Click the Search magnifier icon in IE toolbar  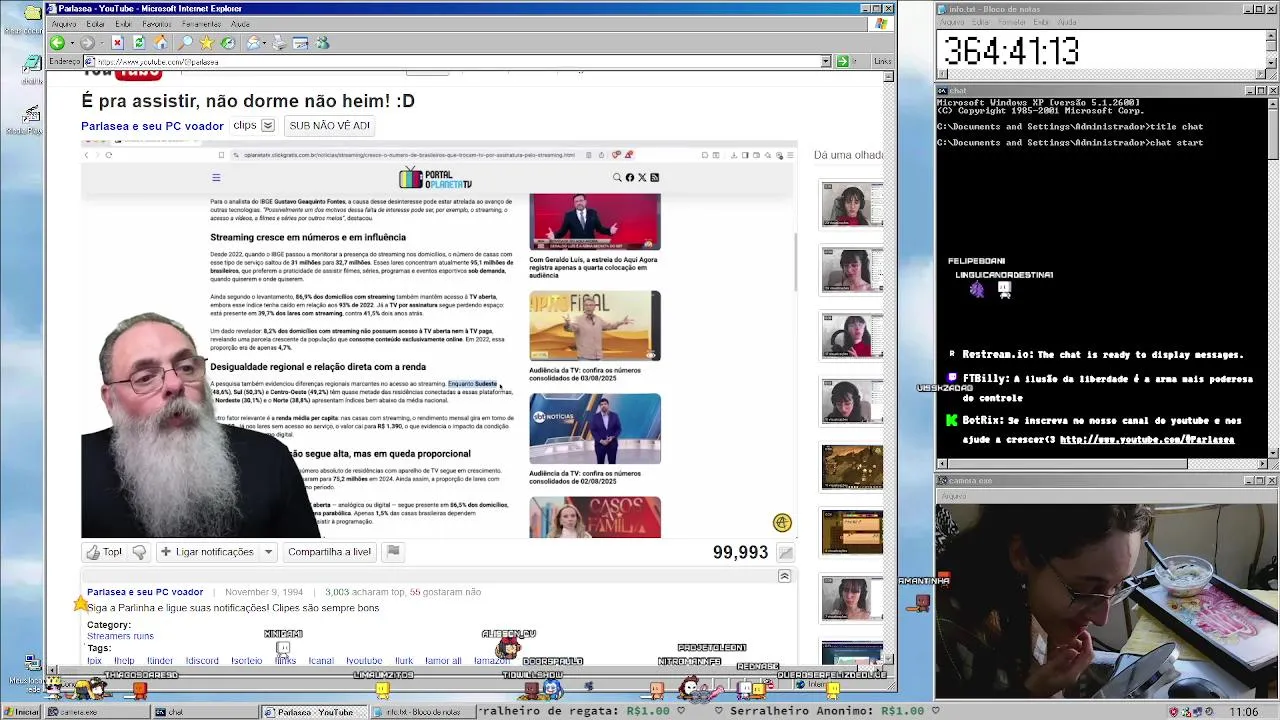click(185, 43)
